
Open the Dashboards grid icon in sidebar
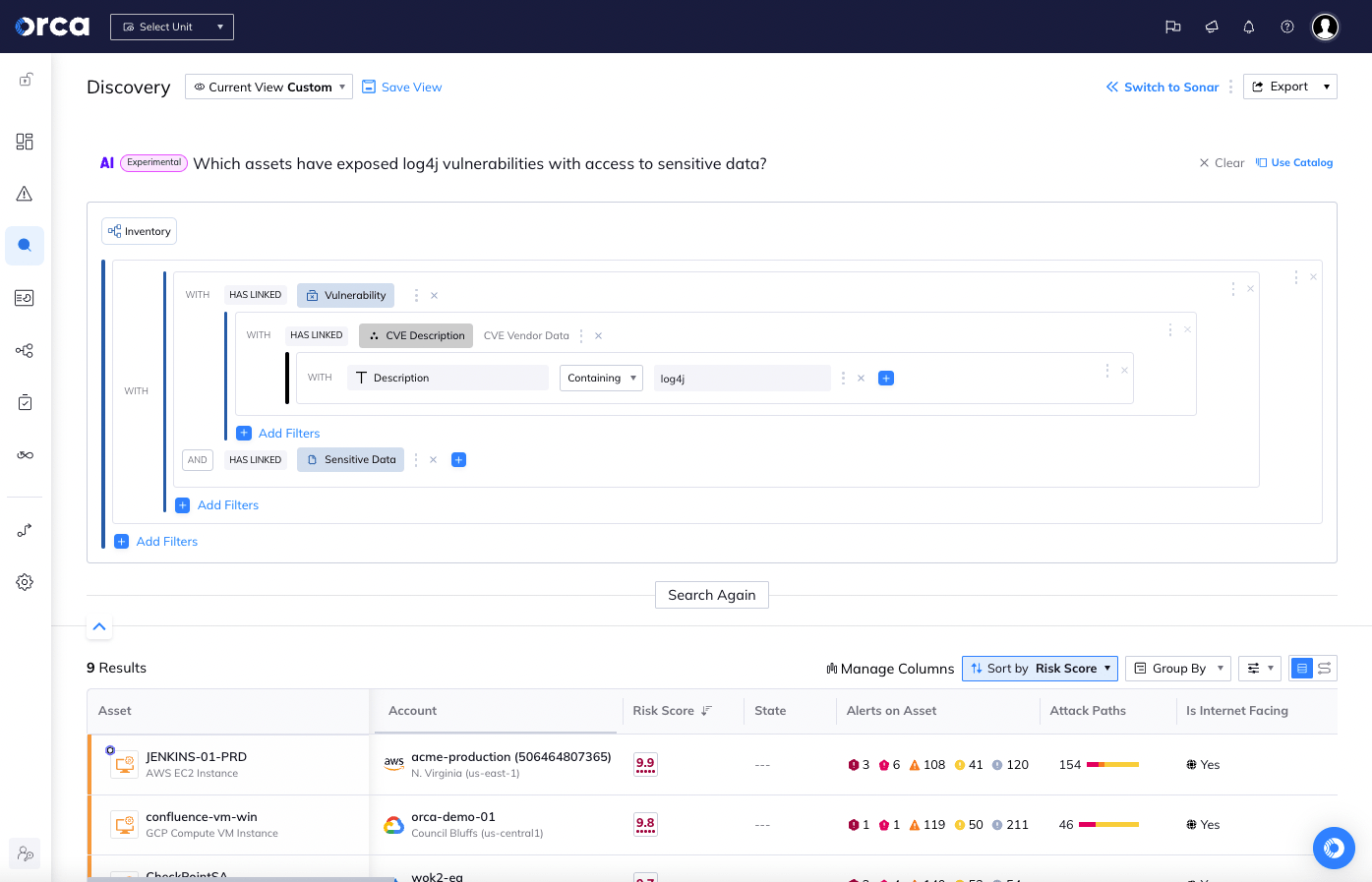coord(25,142)
